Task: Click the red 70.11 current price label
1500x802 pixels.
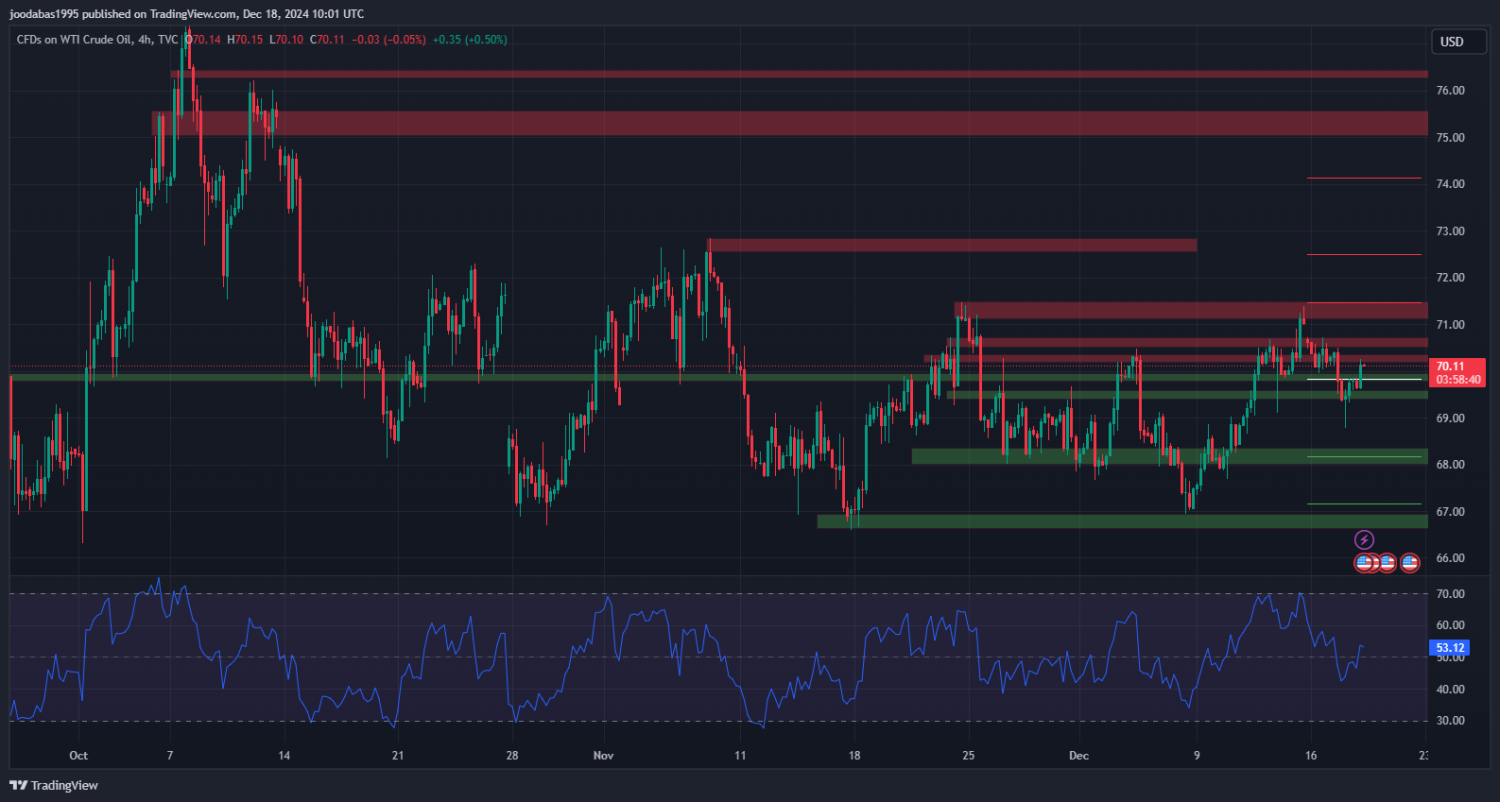Action: pos(1451,366)
